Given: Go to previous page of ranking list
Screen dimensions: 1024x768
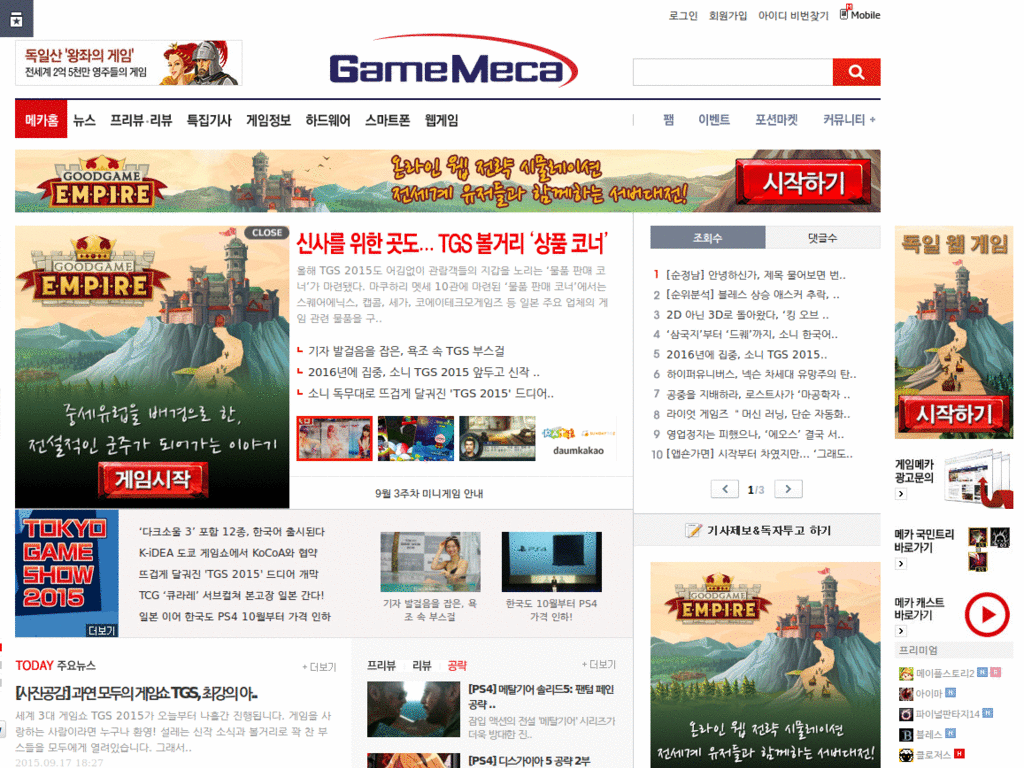Looking at the screenshot, I should (725, 488).
